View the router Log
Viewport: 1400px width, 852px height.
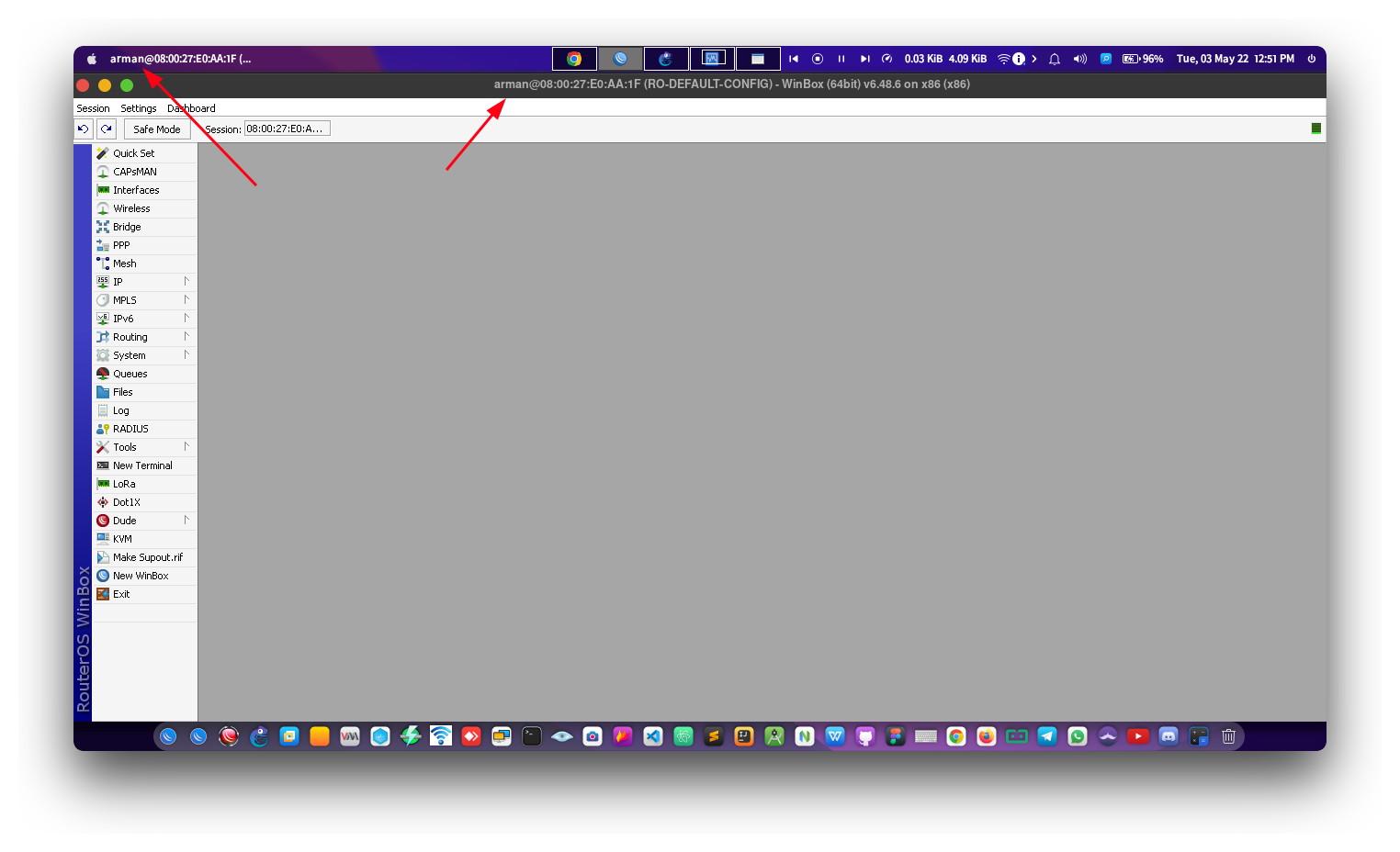coord(119,409)
